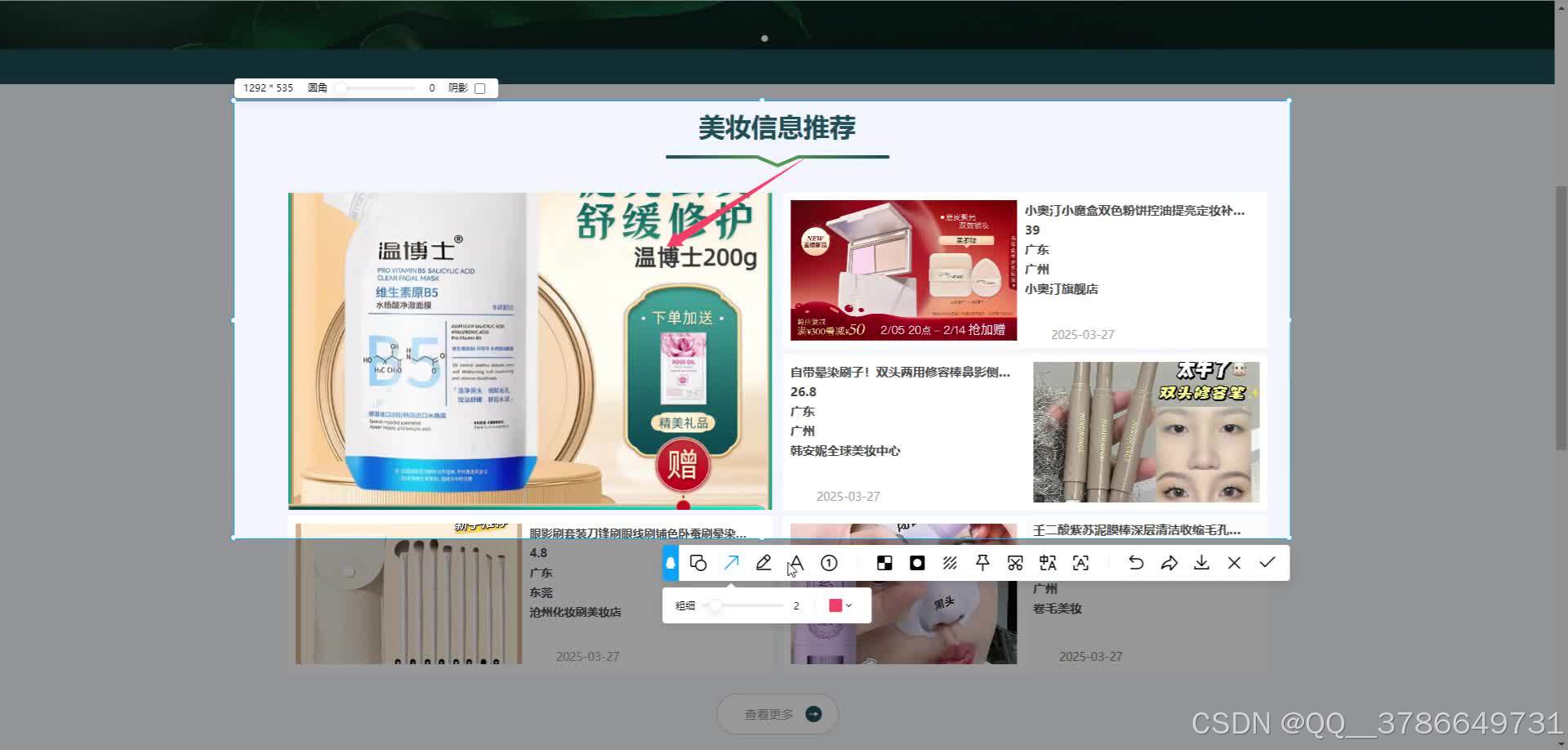Open the annotation color dropdown

tap(847, 605)
